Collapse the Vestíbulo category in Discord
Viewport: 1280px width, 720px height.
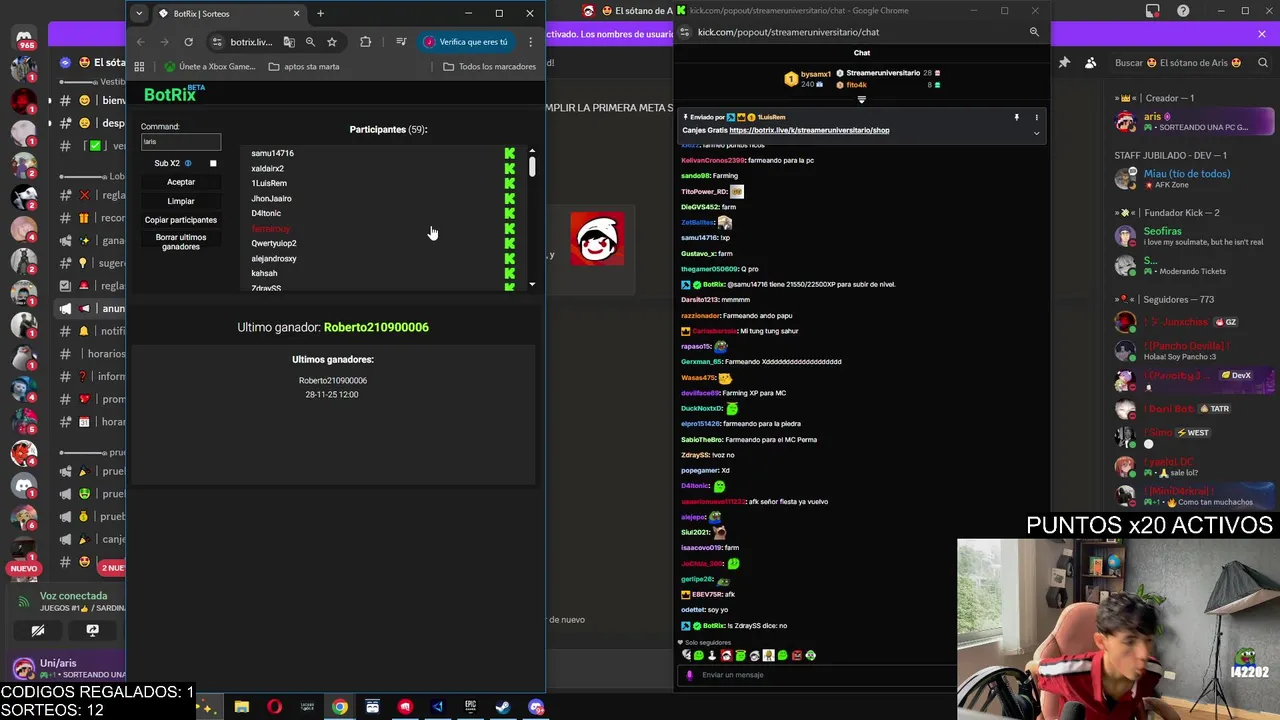93,82
